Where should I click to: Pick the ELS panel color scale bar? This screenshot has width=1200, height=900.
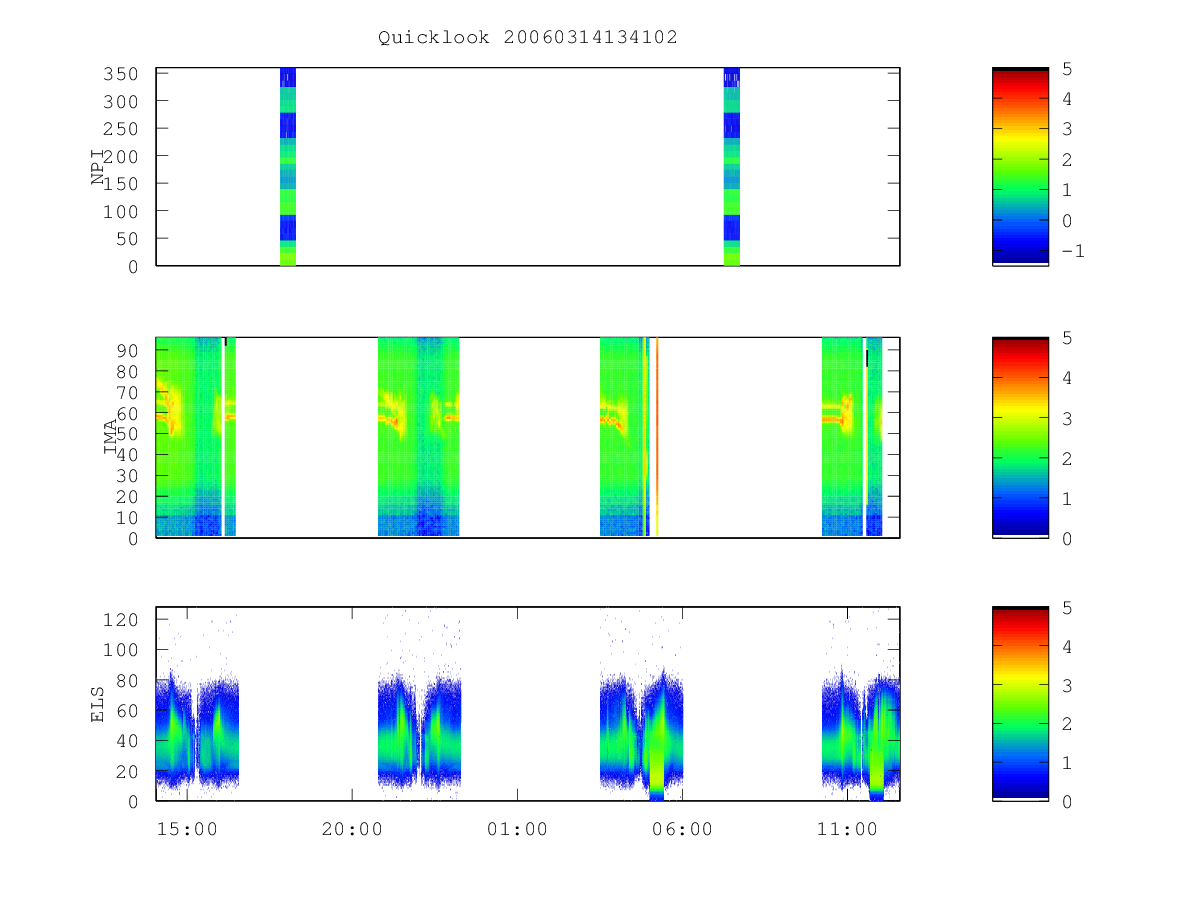1020,704
